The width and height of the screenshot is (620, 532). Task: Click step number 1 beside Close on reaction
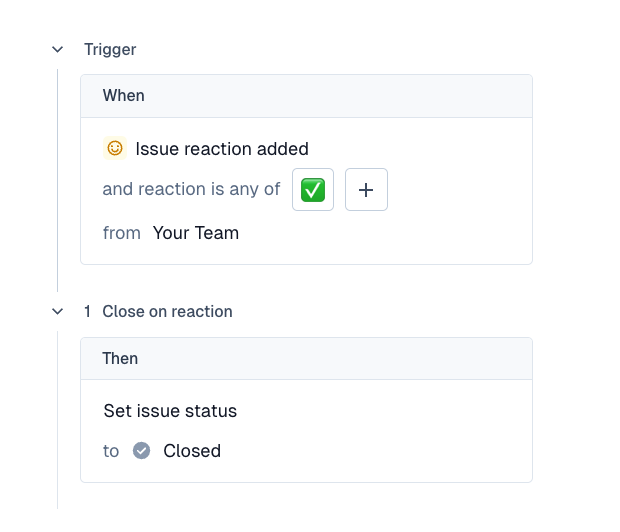pyautogui.click(x=87, y=312)
